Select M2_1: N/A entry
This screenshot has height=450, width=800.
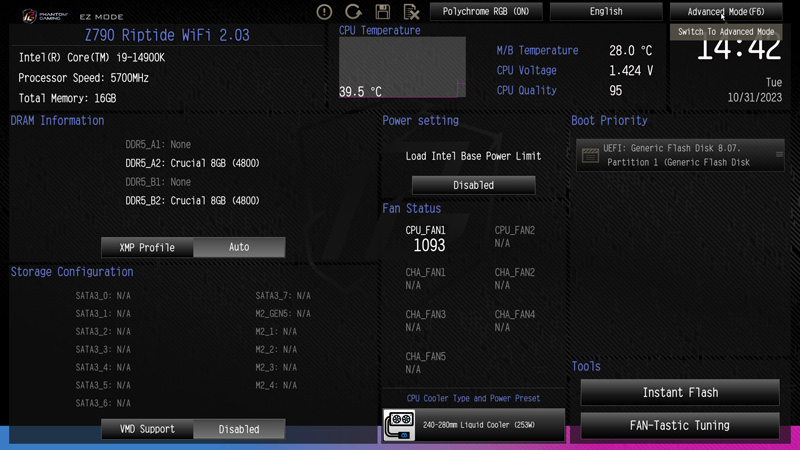[276, 332]
